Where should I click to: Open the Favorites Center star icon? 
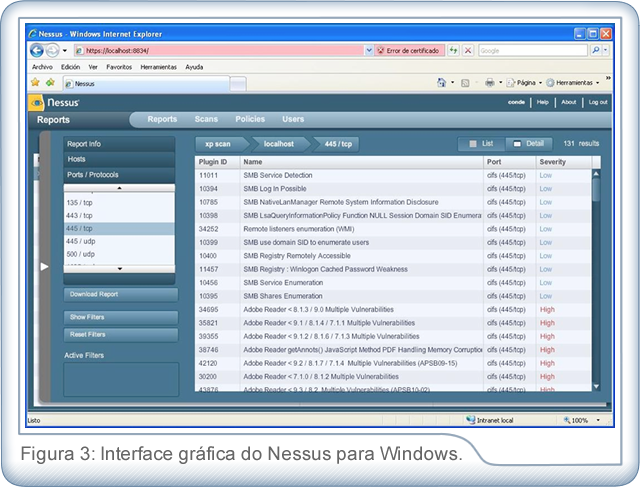tap(36, 82)
